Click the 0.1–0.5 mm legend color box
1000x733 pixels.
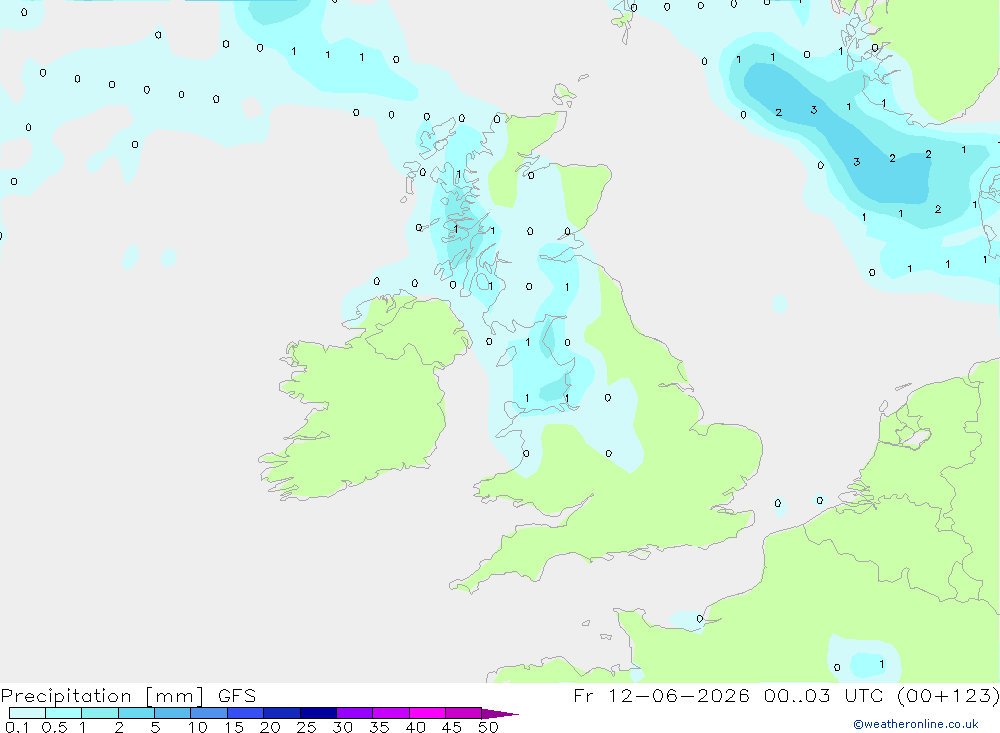click(x=27, y=713)
